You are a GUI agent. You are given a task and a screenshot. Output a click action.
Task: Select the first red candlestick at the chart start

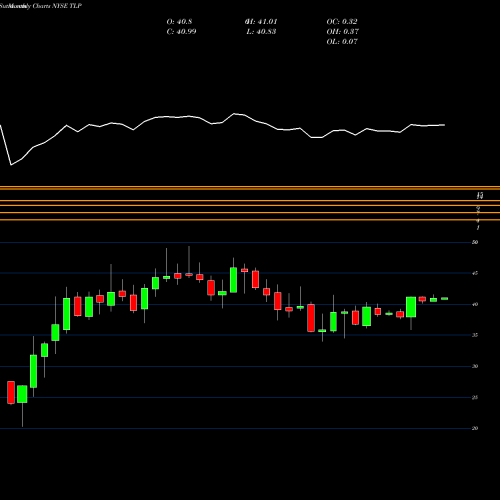[x=11, y=392]
